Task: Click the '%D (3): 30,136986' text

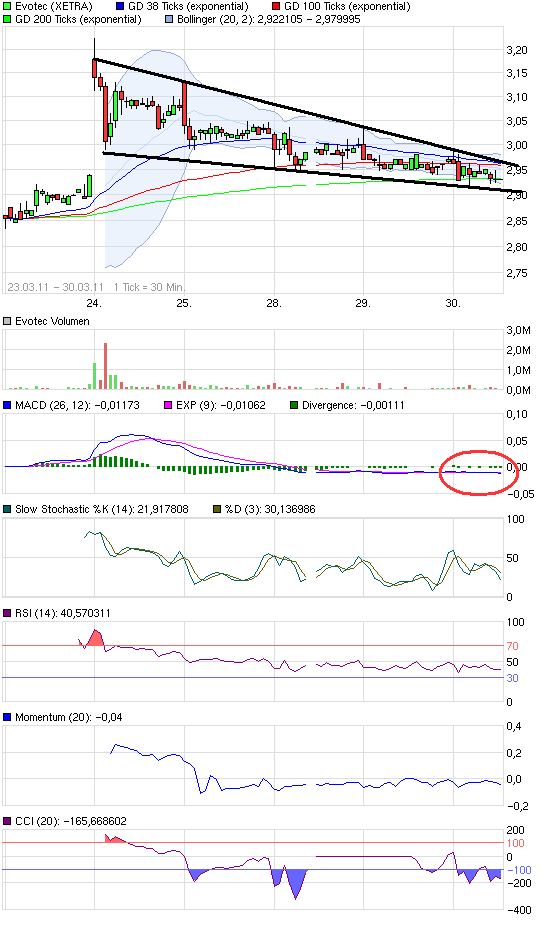Action: (270, 509)
